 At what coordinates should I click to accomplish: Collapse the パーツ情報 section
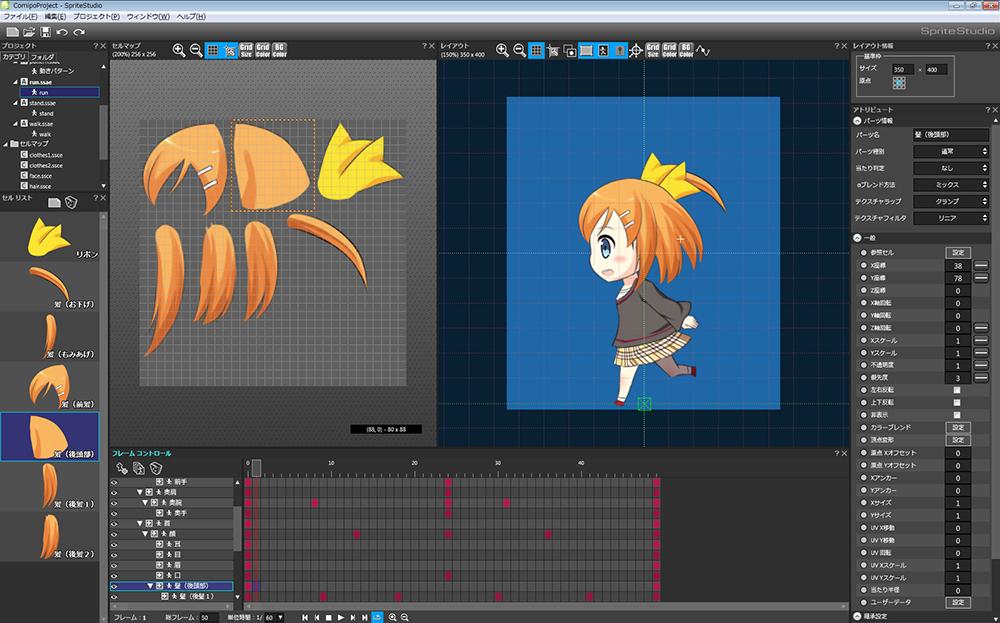tap(858, 121)
